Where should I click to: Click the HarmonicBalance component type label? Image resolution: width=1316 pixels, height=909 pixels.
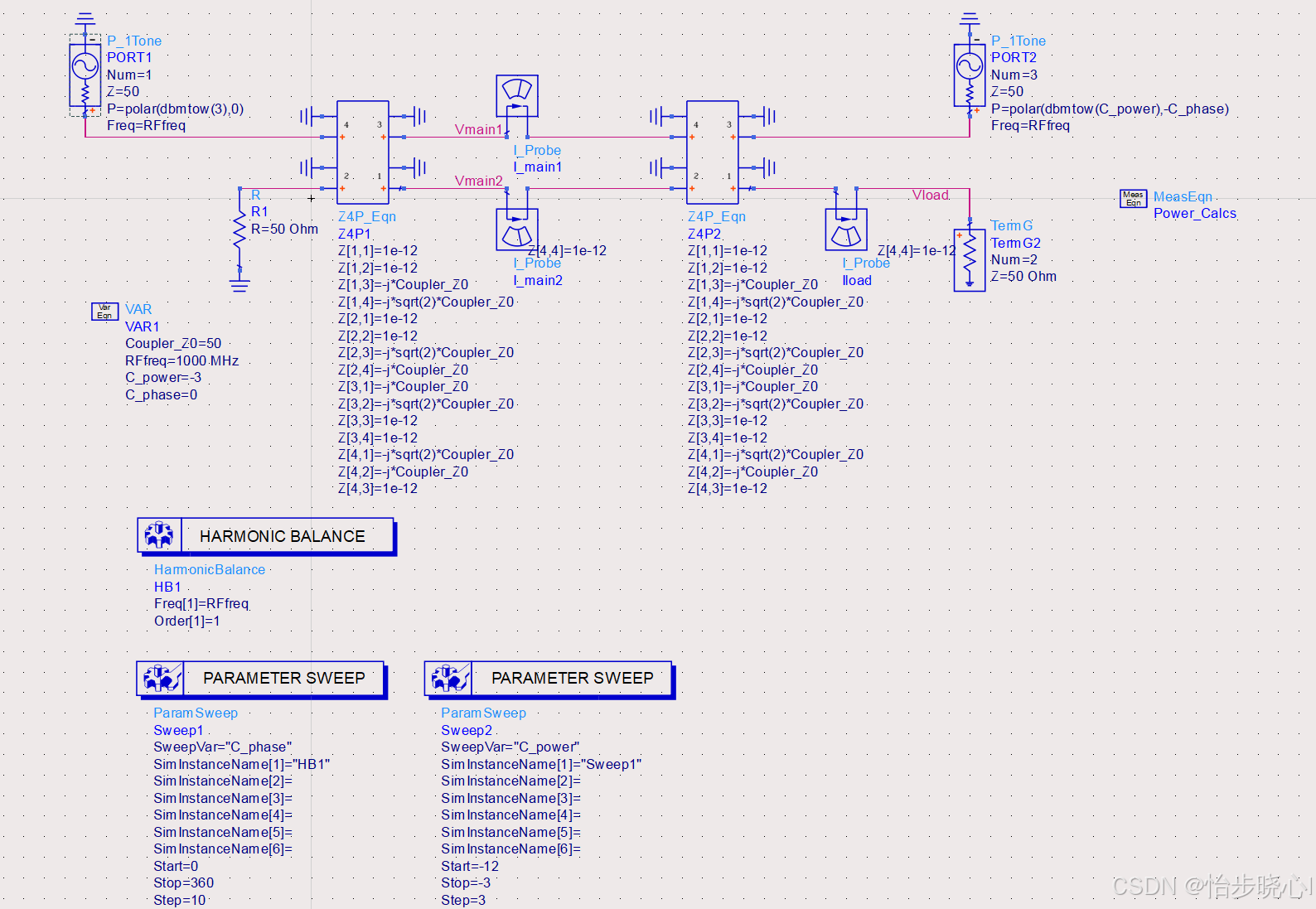click(x=210, y=570)
